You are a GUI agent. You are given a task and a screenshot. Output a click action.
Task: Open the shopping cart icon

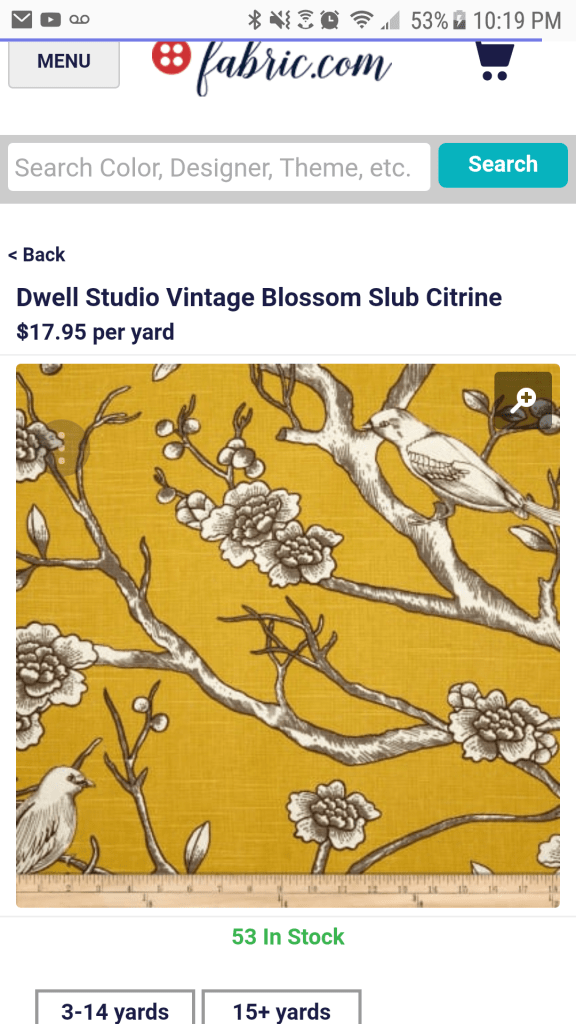pos(494,61)
